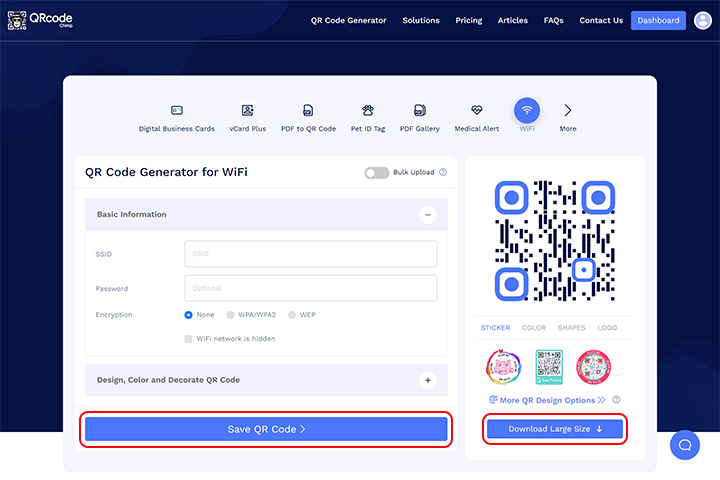Click the WiFi QR type icon
The height and width of the screenshot is (480, 720).
pos(527,110)
